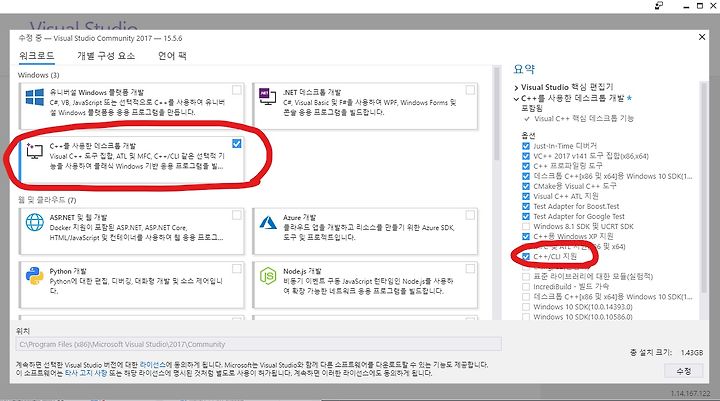Tick the .NET 데스크톱 개발 workload checkbox
The height and width of the screenshot is (401, 720).
[x=470, y=90]
